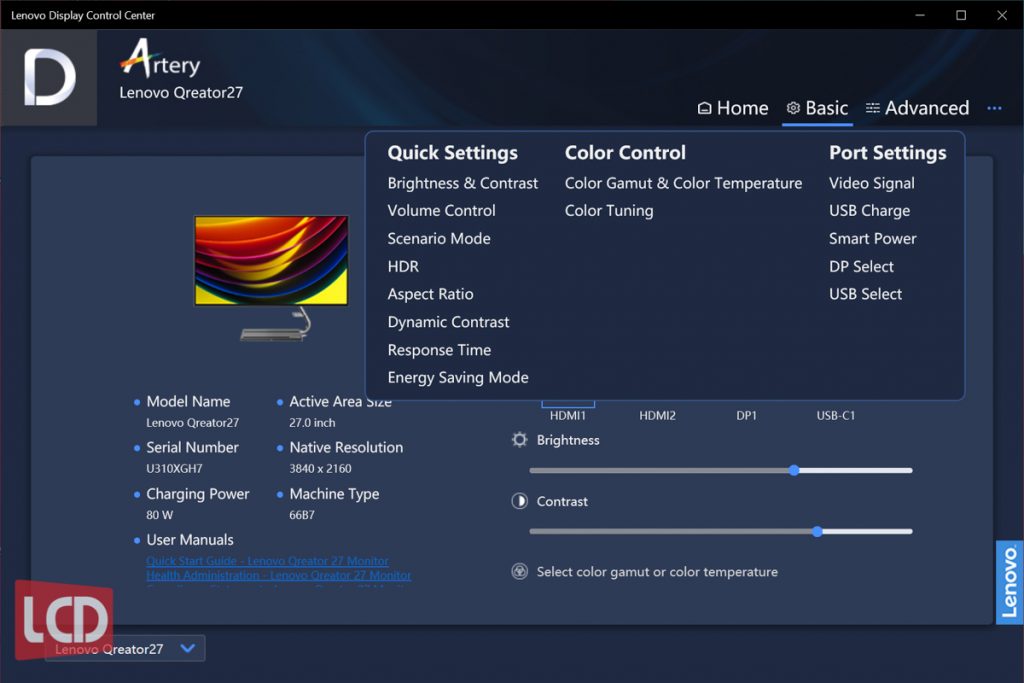
Task: Click the Contrast slider handle
Action: pos(817,532)
